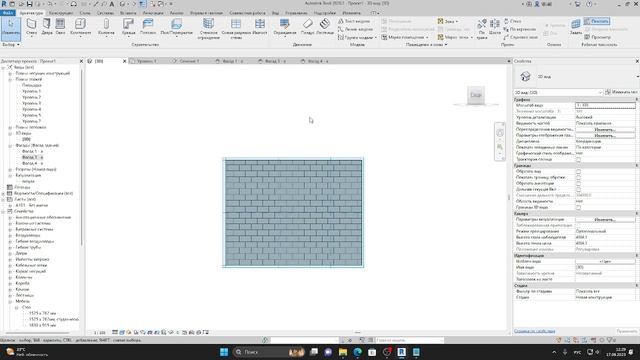Toggle the Границы 3D вида checkbox
This screenshot has width=640, height=360.
[x=578, y=208]
